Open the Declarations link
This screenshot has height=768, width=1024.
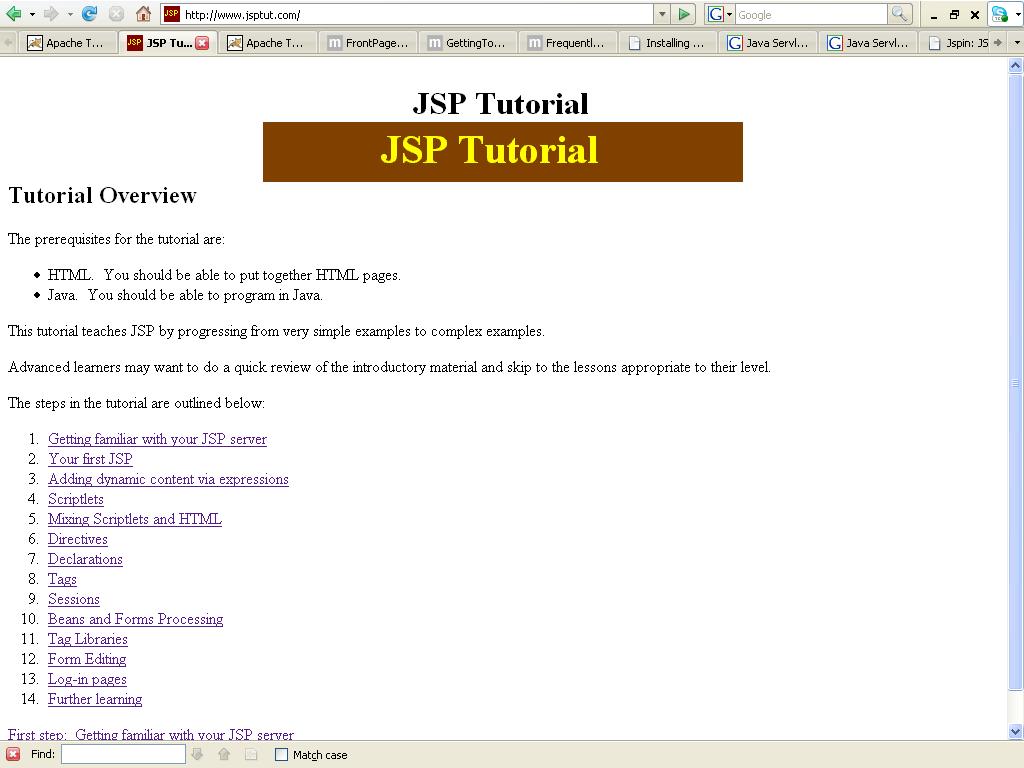point(85,560)
